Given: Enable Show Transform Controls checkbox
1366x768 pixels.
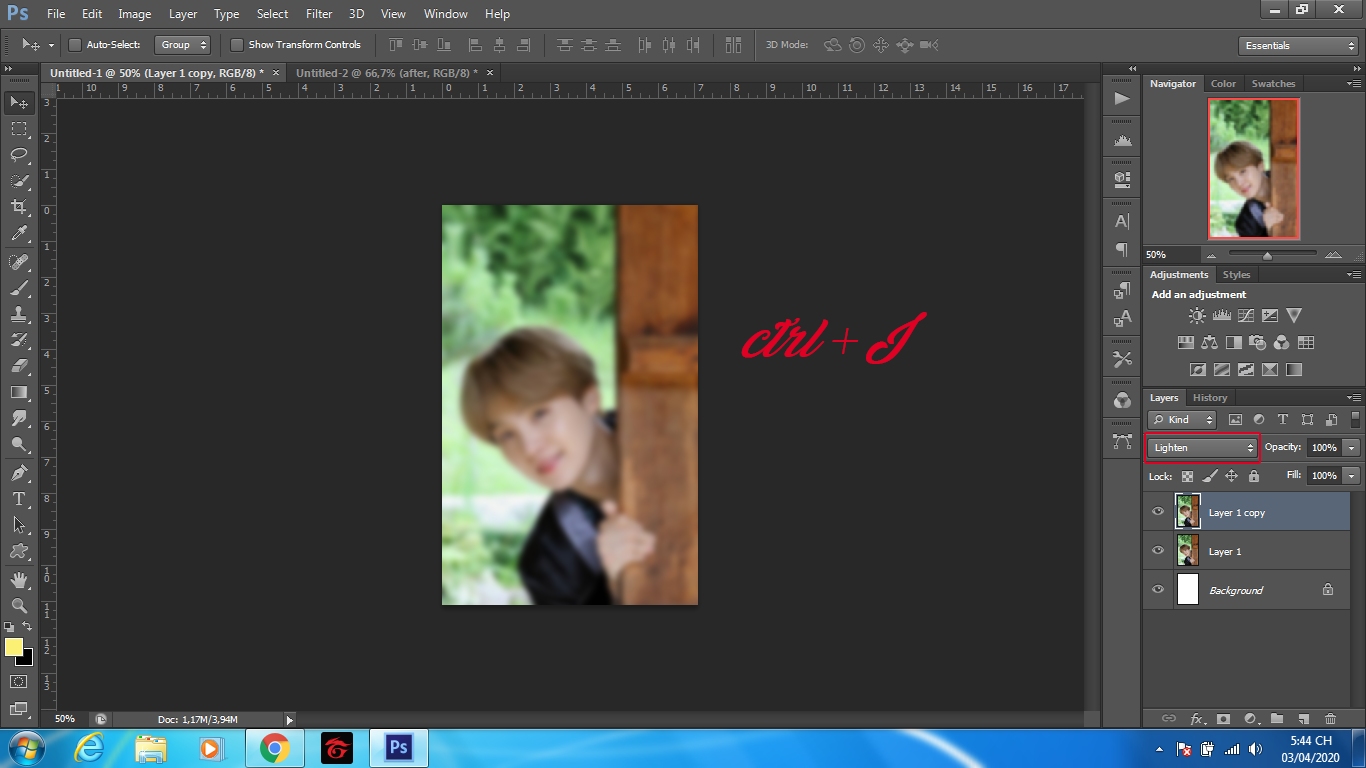Looking at the screenshot, I should tap(237, 45).
